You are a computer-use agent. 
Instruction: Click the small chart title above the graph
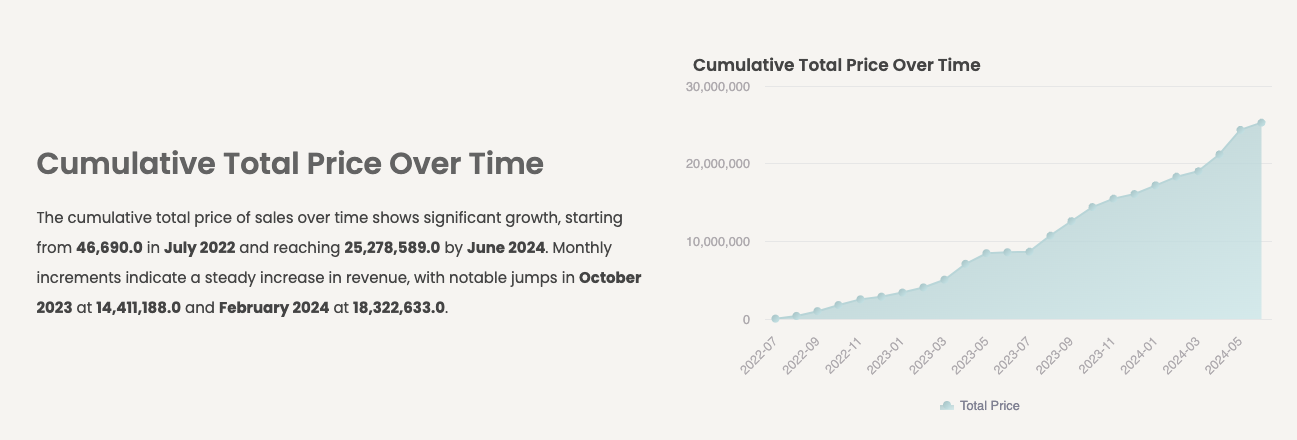coord(836,65)
